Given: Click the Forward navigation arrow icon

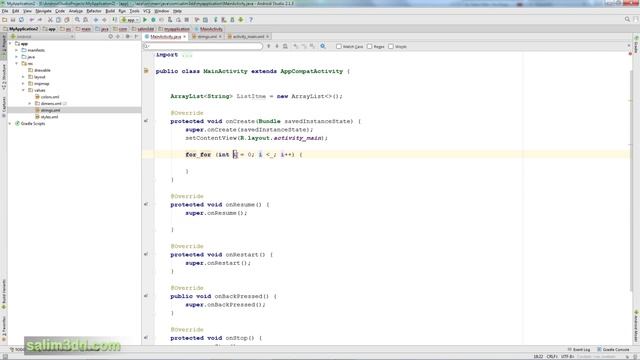Looking at the screenshot, I should [104, 20].
